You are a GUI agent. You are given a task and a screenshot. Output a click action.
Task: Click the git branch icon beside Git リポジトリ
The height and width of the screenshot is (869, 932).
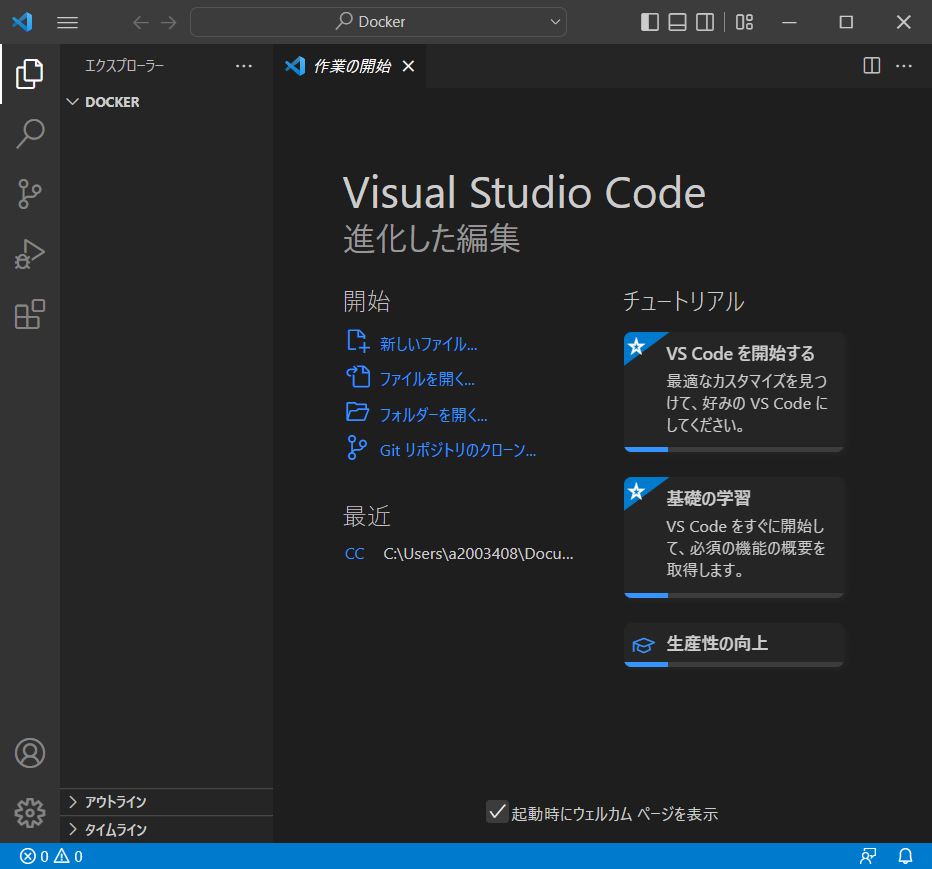[357, 448]
